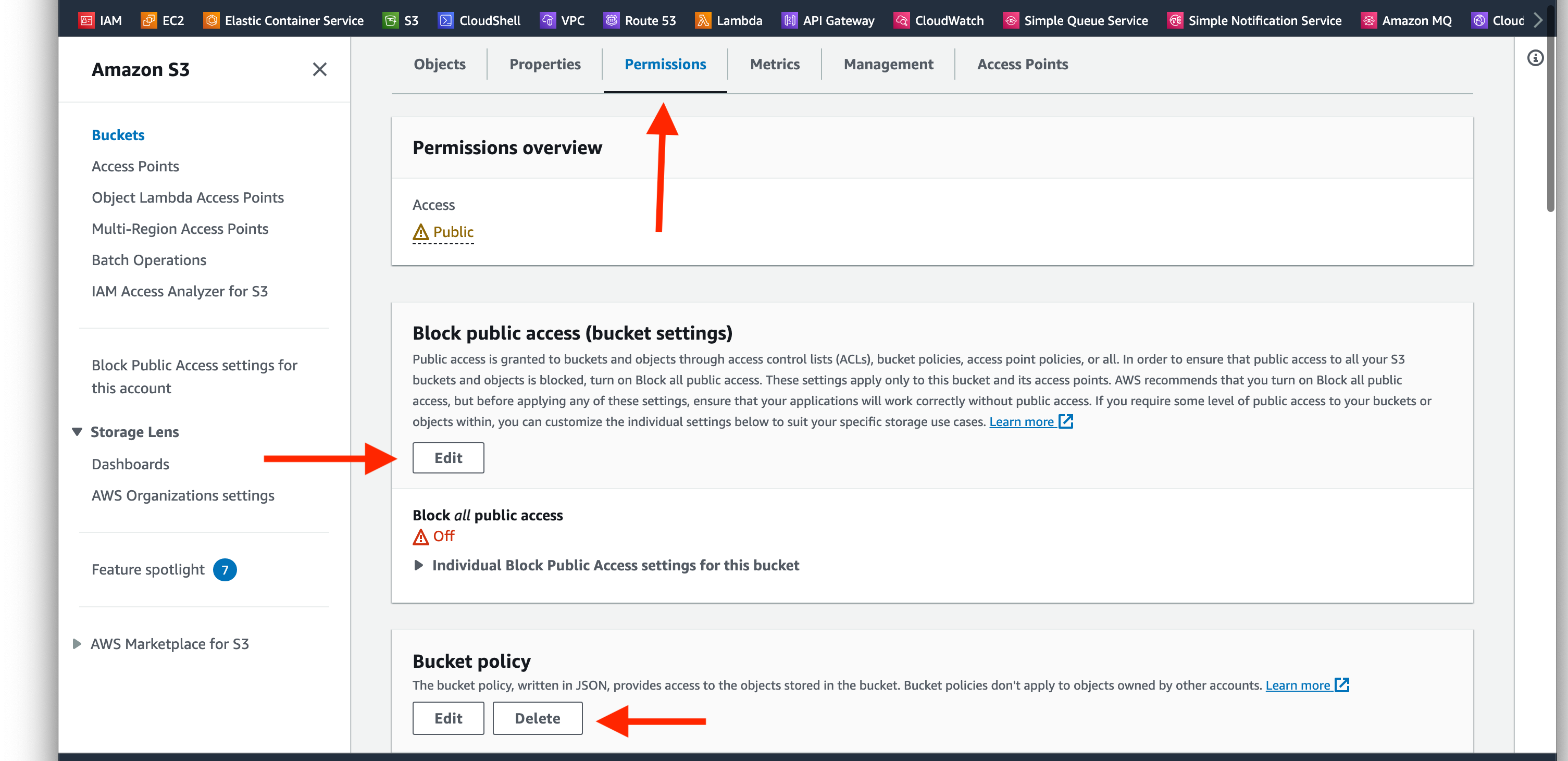
Task: Open Feature spotlight link
Action: pos(148,569)
